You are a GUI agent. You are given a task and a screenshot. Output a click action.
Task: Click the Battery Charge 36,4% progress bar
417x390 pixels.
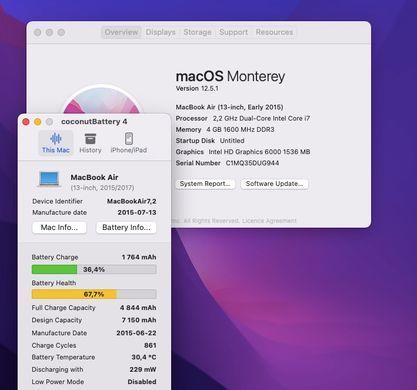(x=94, y=269)
